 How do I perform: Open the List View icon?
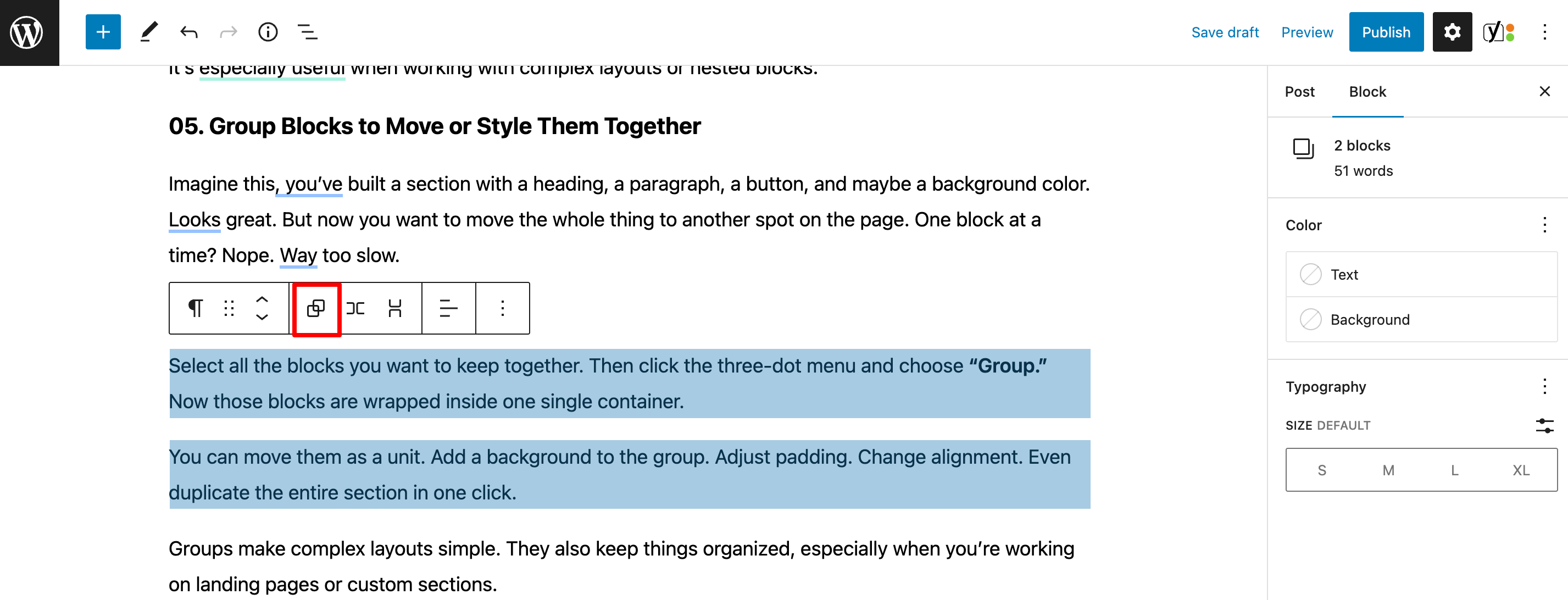pyautogui.click(x=307, y=32)
